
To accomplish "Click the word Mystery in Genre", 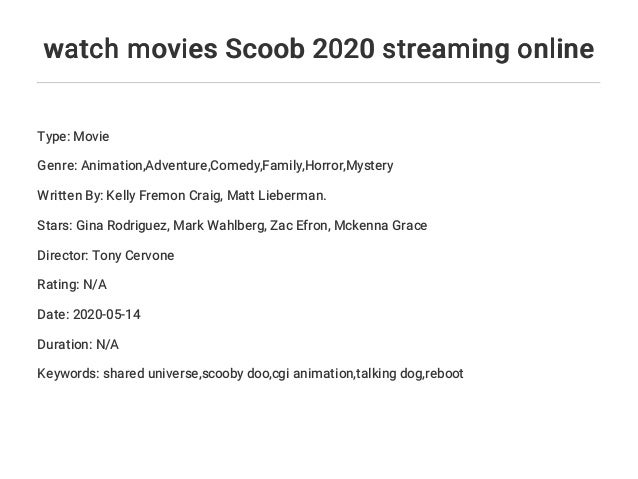I will [x=369, y=166].
